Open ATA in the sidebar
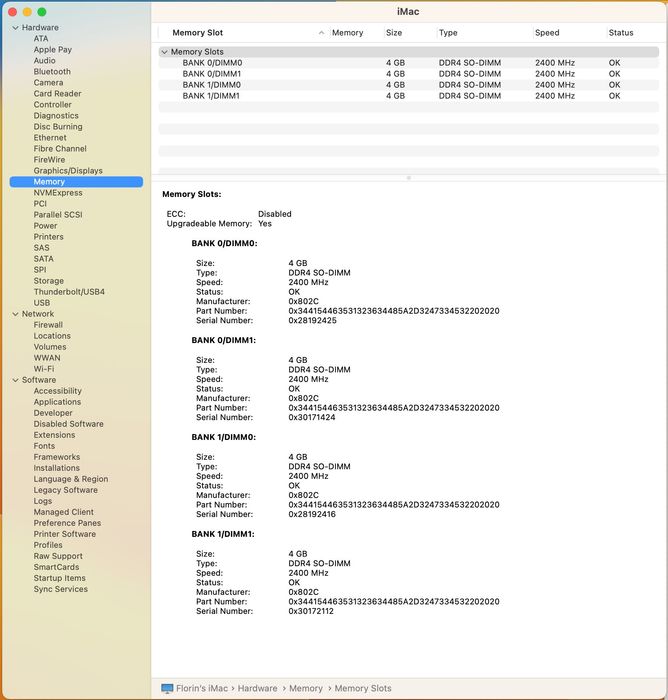Image resolution: width=668 pixels, height=700 pixels. 41,39
